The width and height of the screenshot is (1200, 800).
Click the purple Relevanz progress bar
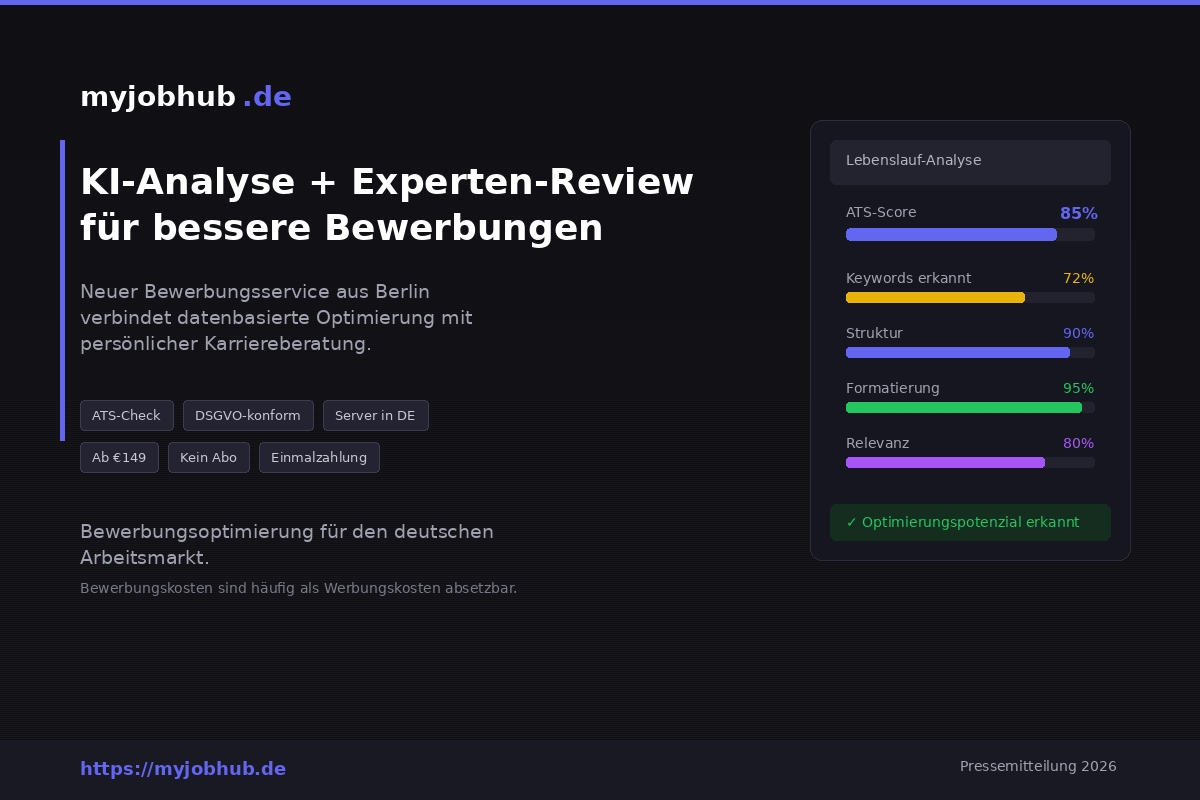point(945,463)
